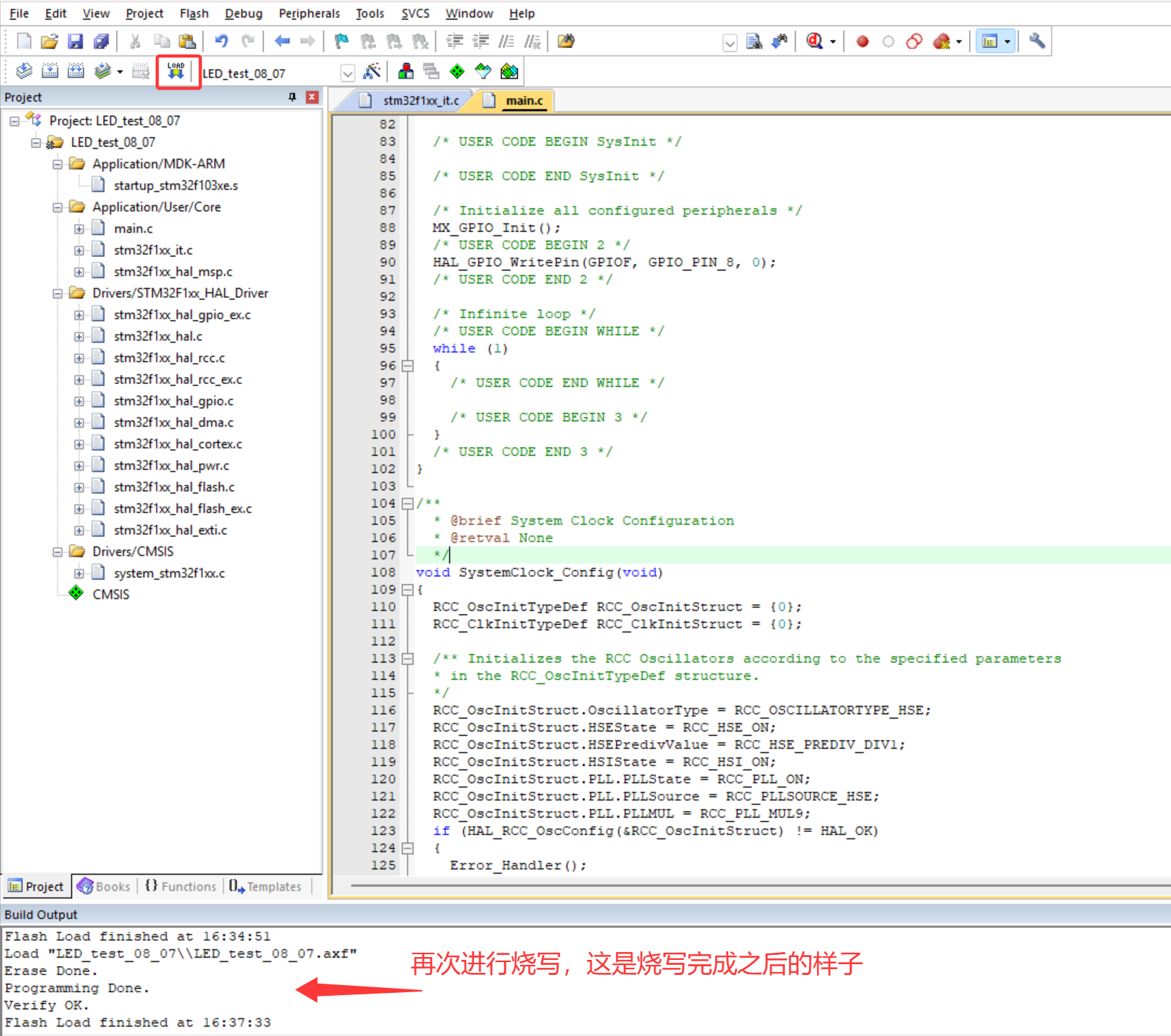The height and width of the screenshot is (1036, 1171).
Task: Open File Extensions and Books with the colored blocks icon
Action: tap(406, 71)
